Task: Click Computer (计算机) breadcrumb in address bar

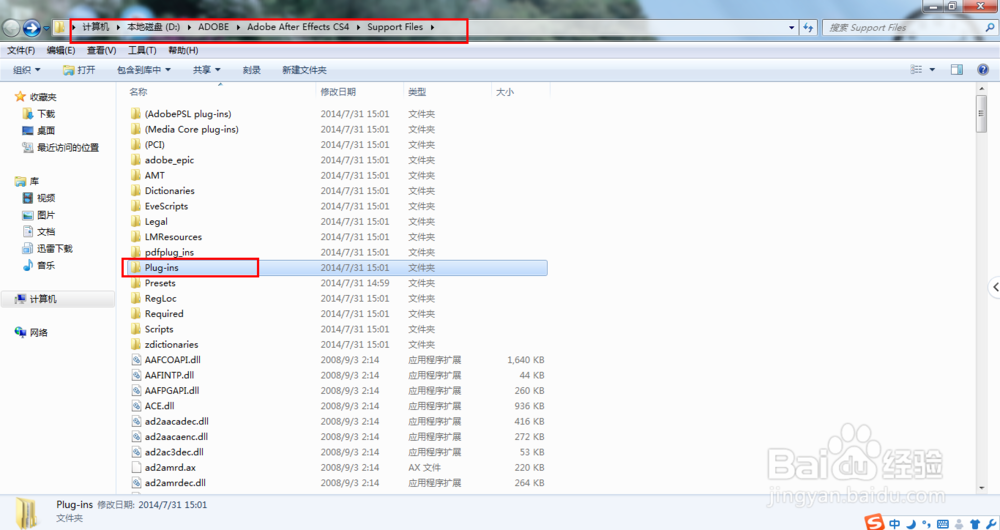Action: pyautogui.click(x=96, y=27)
